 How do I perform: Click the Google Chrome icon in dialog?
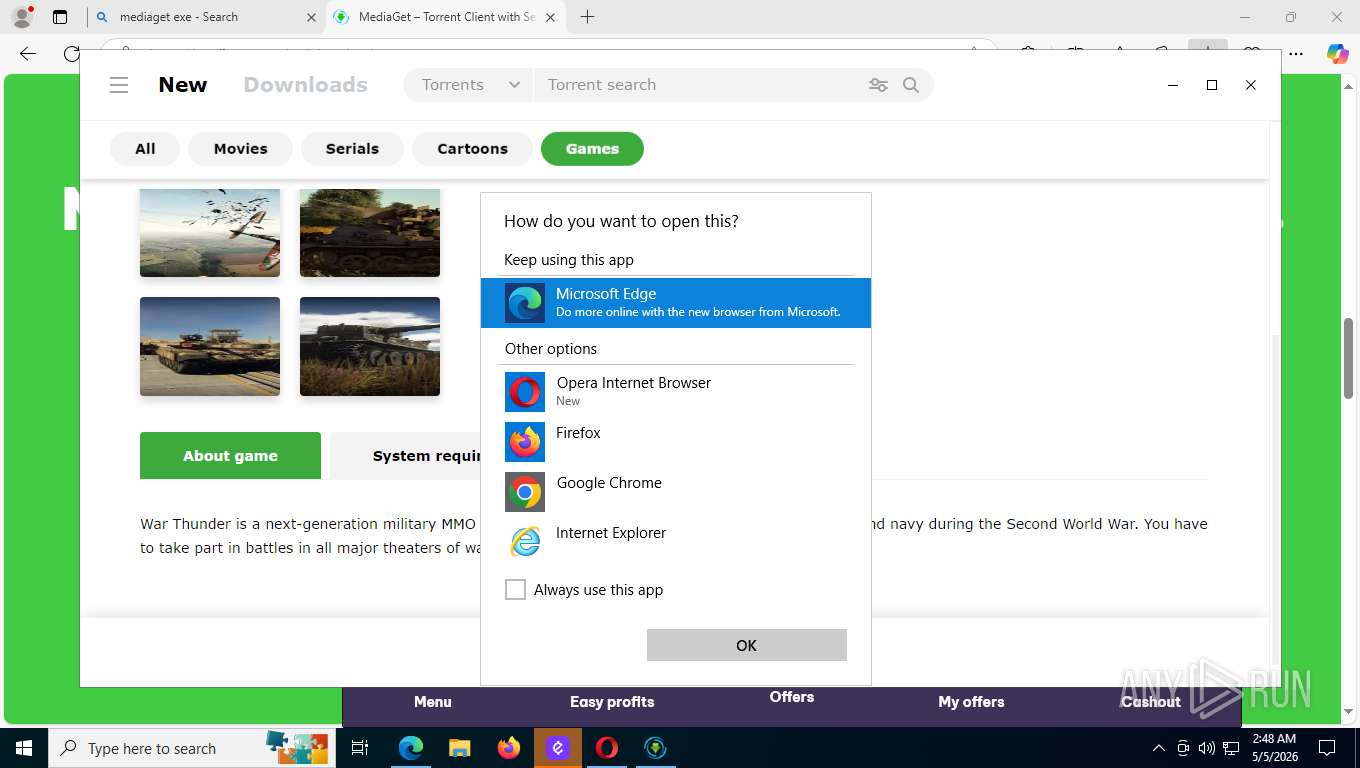(525, 492)
